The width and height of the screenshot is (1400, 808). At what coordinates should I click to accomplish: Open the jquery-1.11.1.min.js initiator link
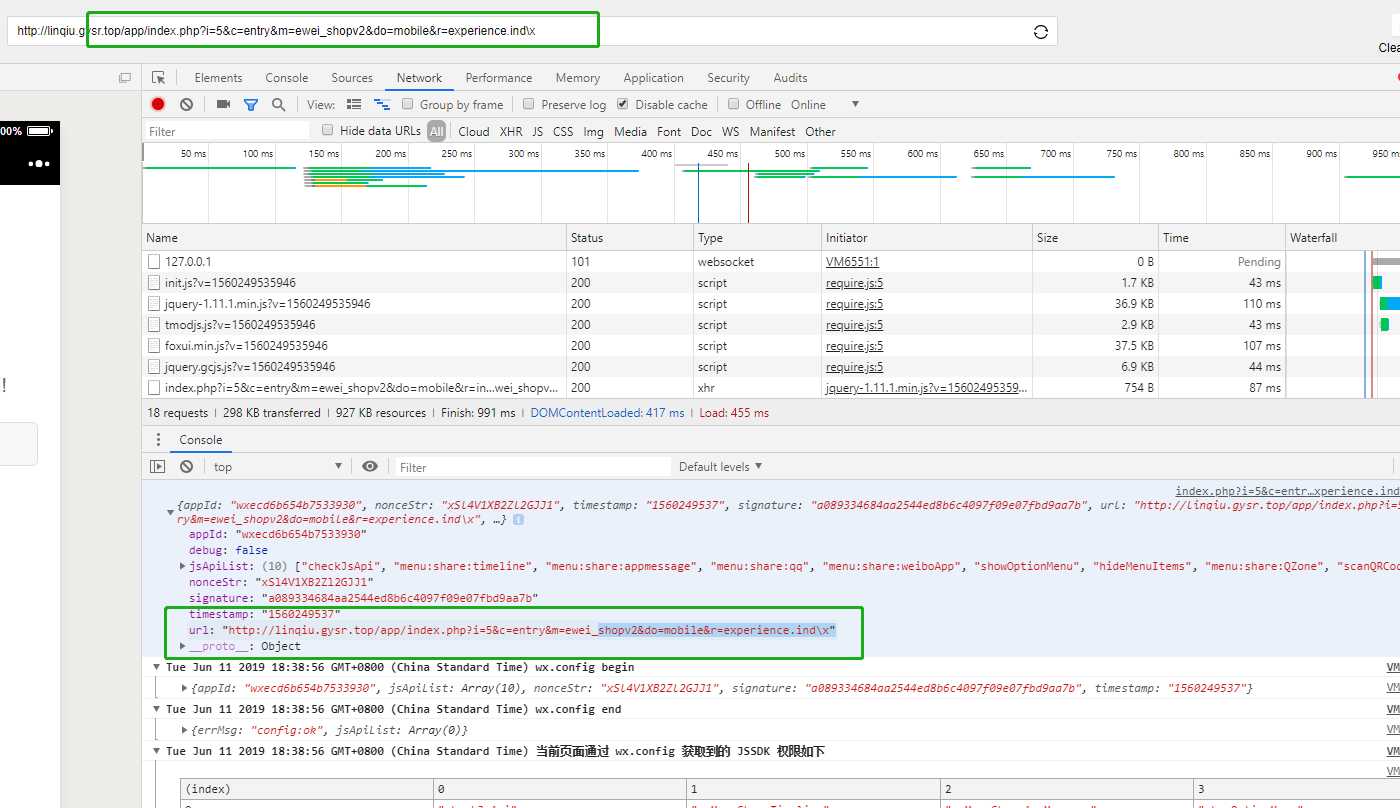coord(926,387)
